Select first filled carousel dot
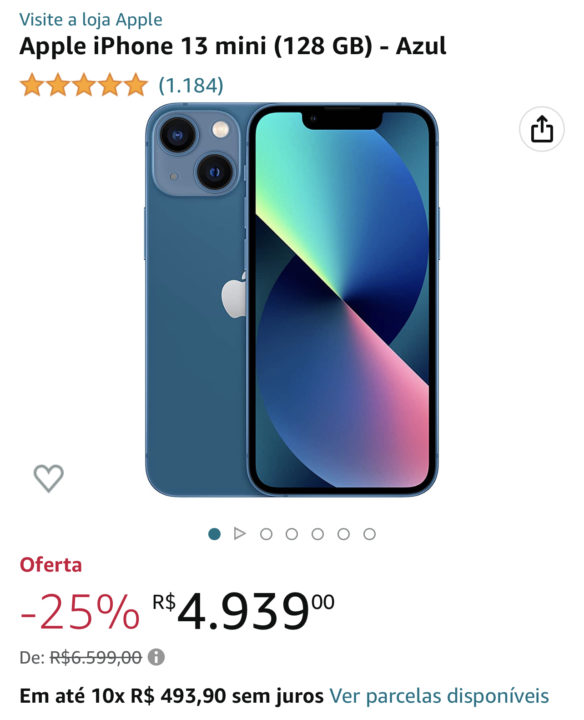 point(214,534)
